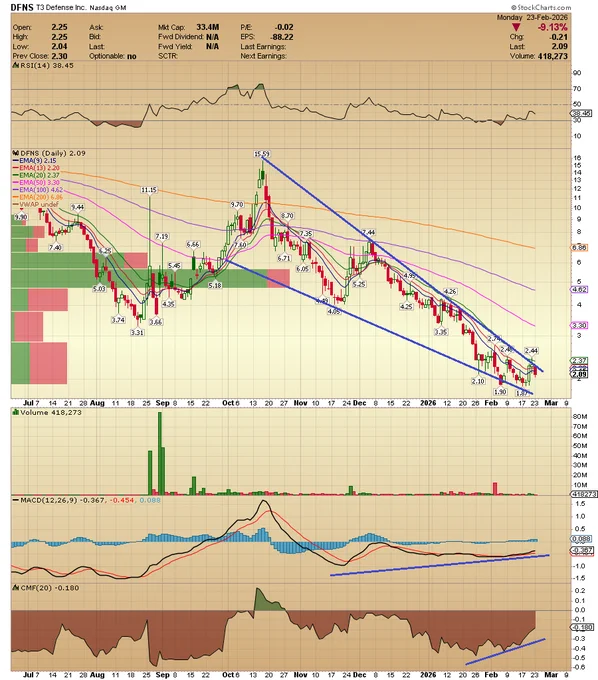The width and height of the screenshot is (598, 680).
Task: Click the 5.18 price label
Action: (215, 285)
